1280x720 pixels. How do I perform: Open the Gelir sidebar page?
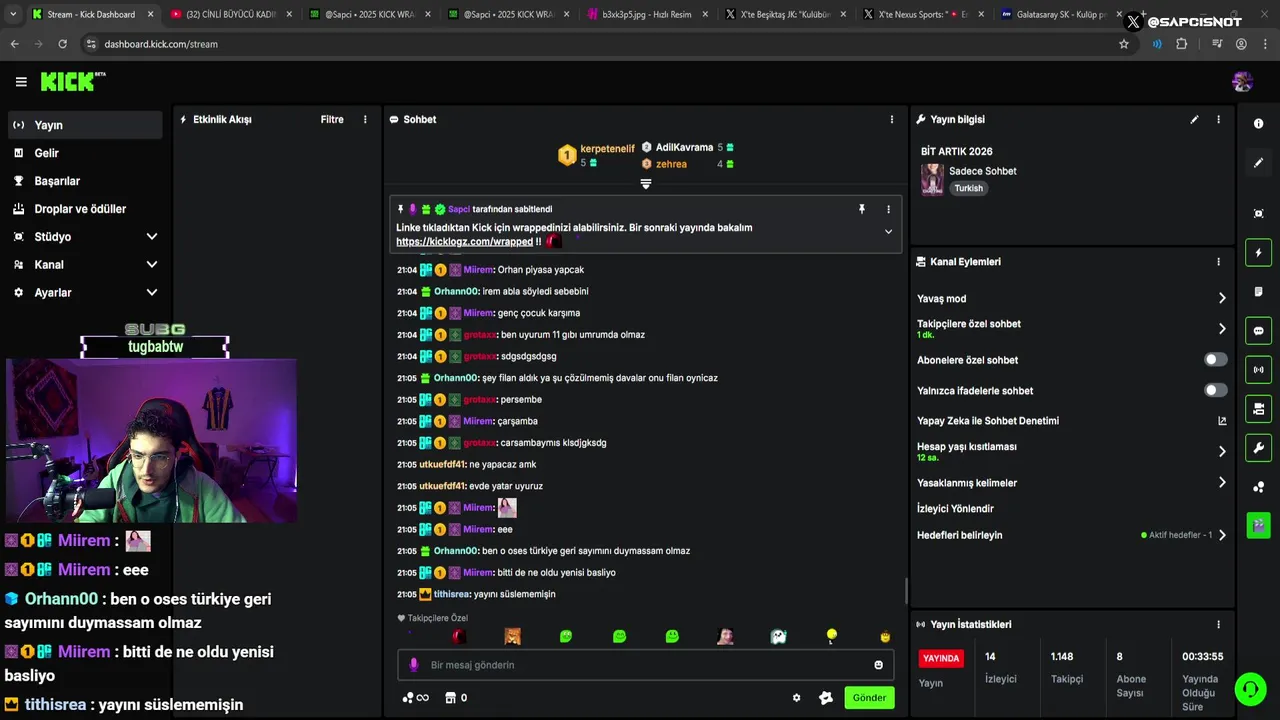click(x=85, y=153)
